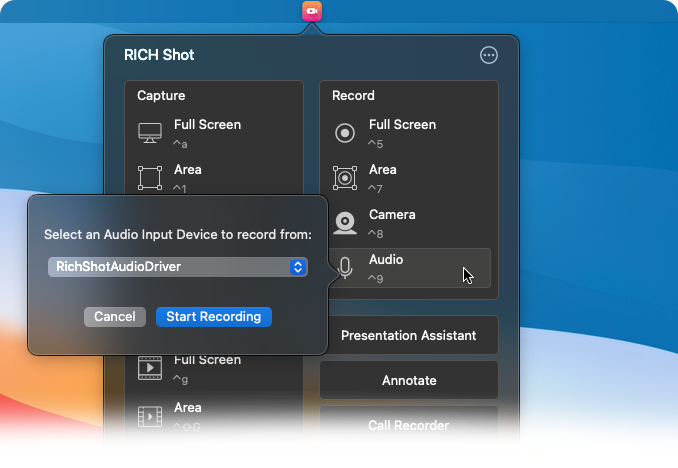The width and height of the screenshot is (678, 468).
Task: Open Presentation Assistant
Action: point(409,335)
